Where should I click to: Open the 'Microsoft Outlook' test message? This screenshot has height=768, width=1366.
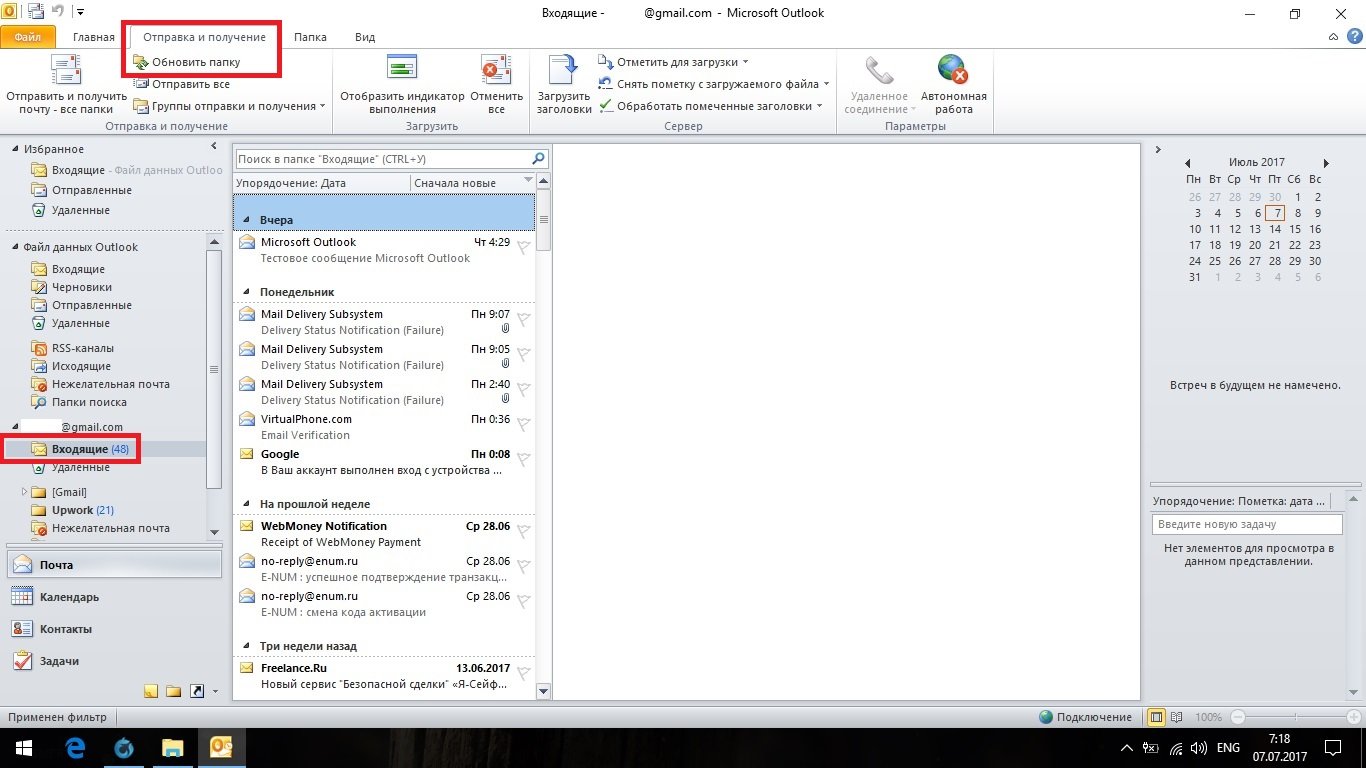point(386,250)
